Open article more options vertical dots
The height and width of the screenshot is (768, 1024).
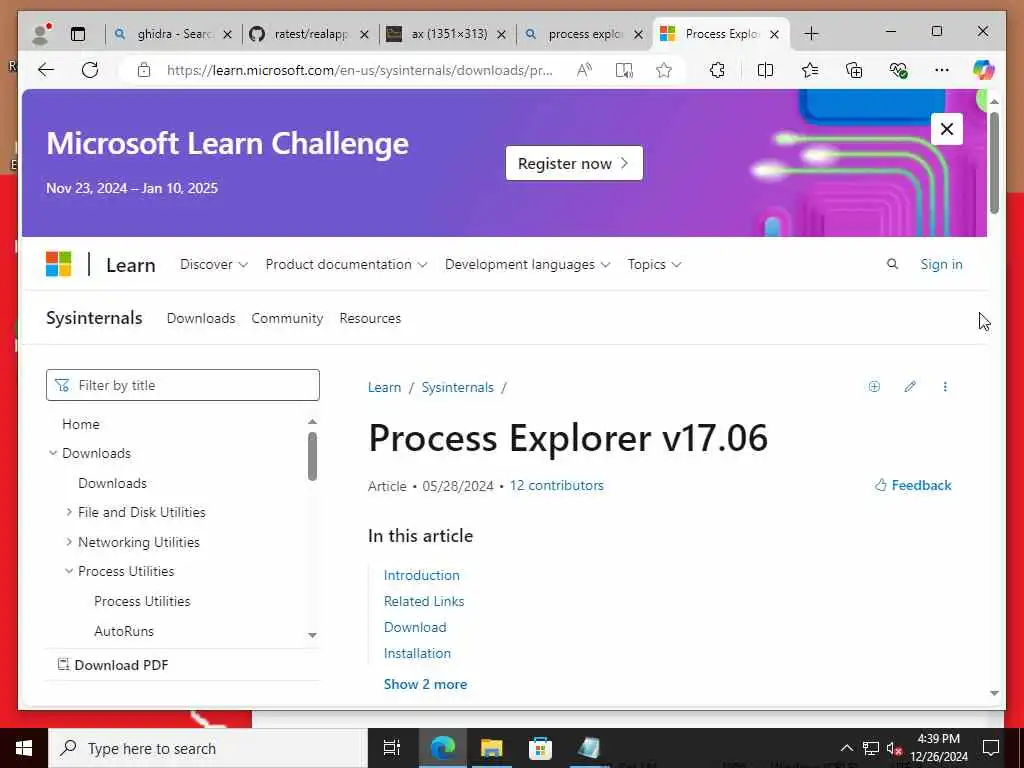[944, 387]
